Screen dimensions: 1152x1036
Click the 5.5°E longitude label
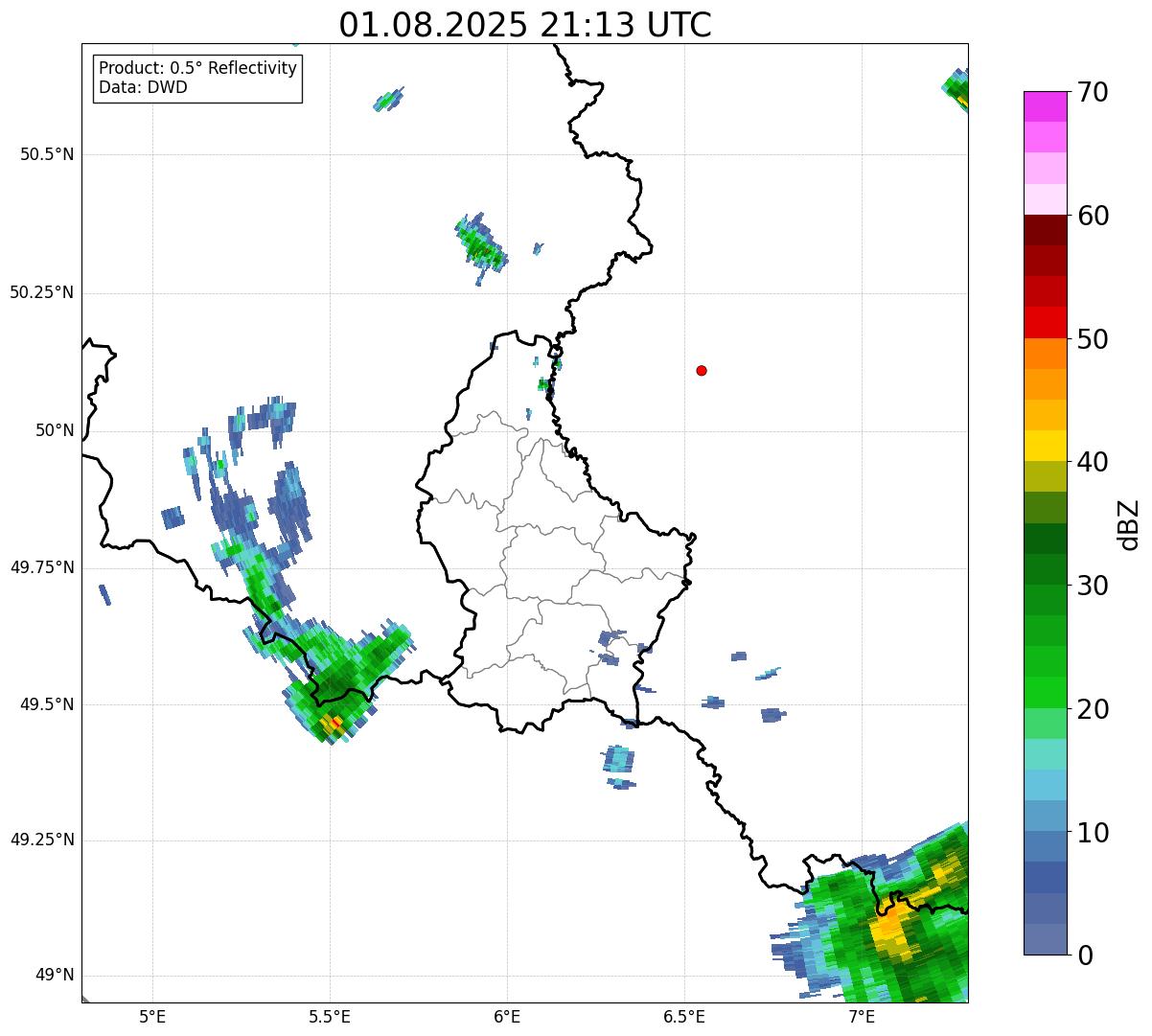coord(330,1016)
